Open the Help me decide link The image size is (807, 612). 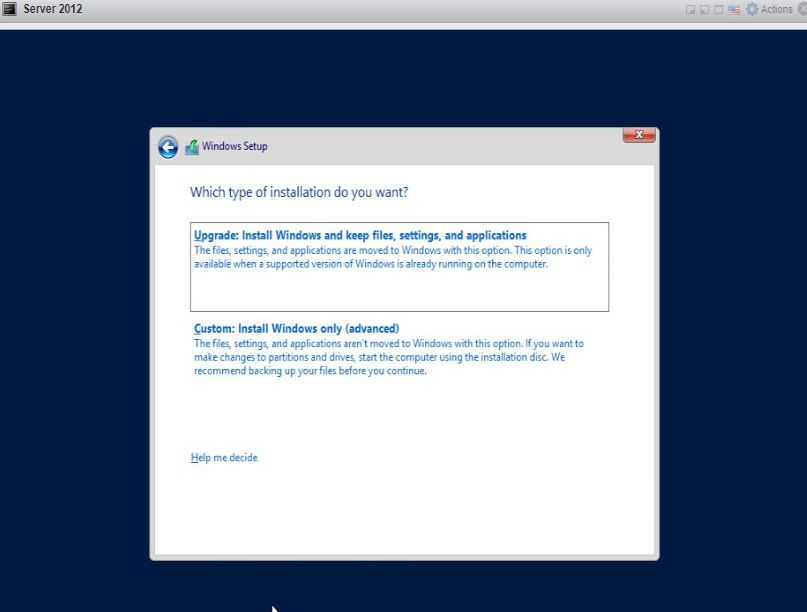[224, 458]
